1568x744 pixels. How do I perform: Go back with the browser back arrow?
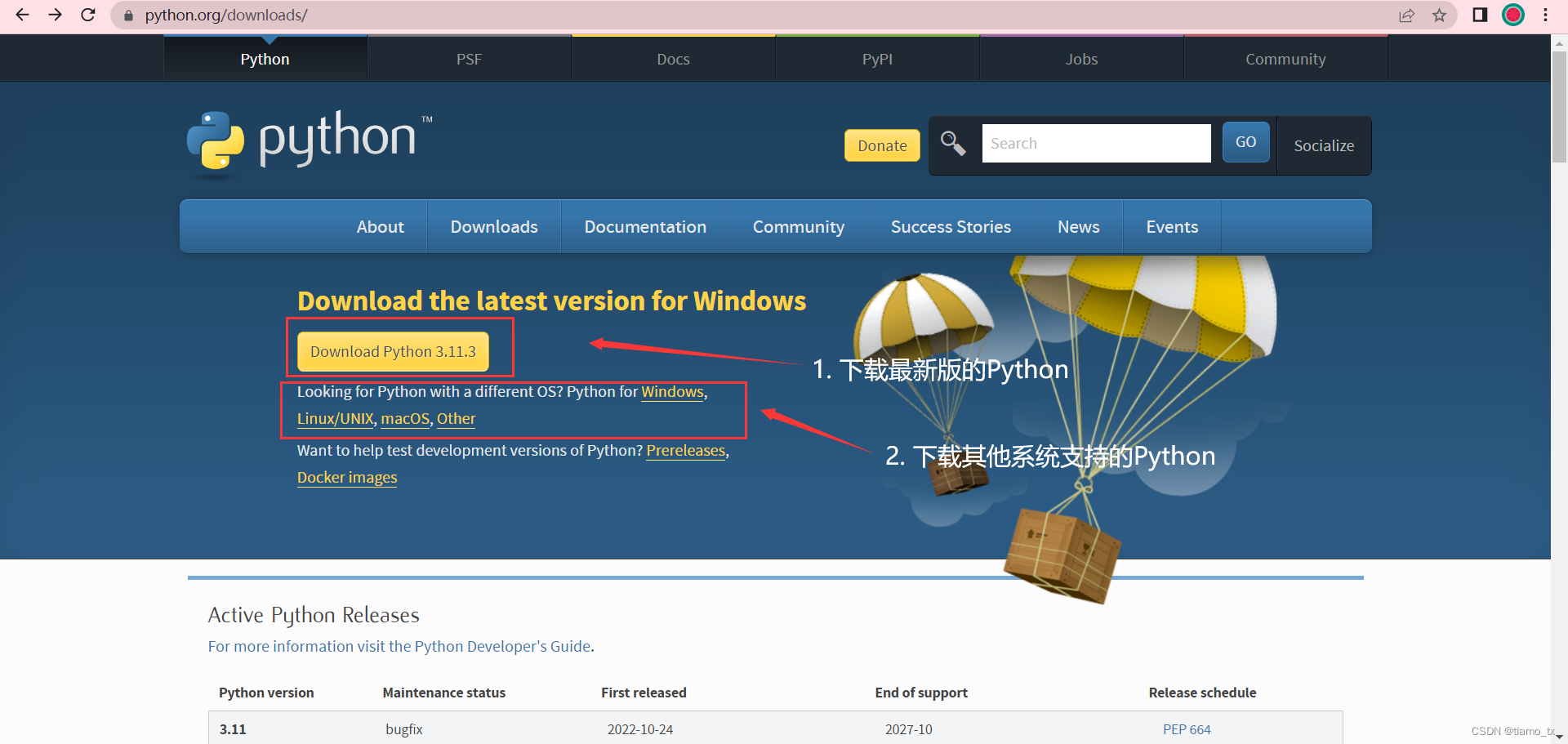coord(22,15)
